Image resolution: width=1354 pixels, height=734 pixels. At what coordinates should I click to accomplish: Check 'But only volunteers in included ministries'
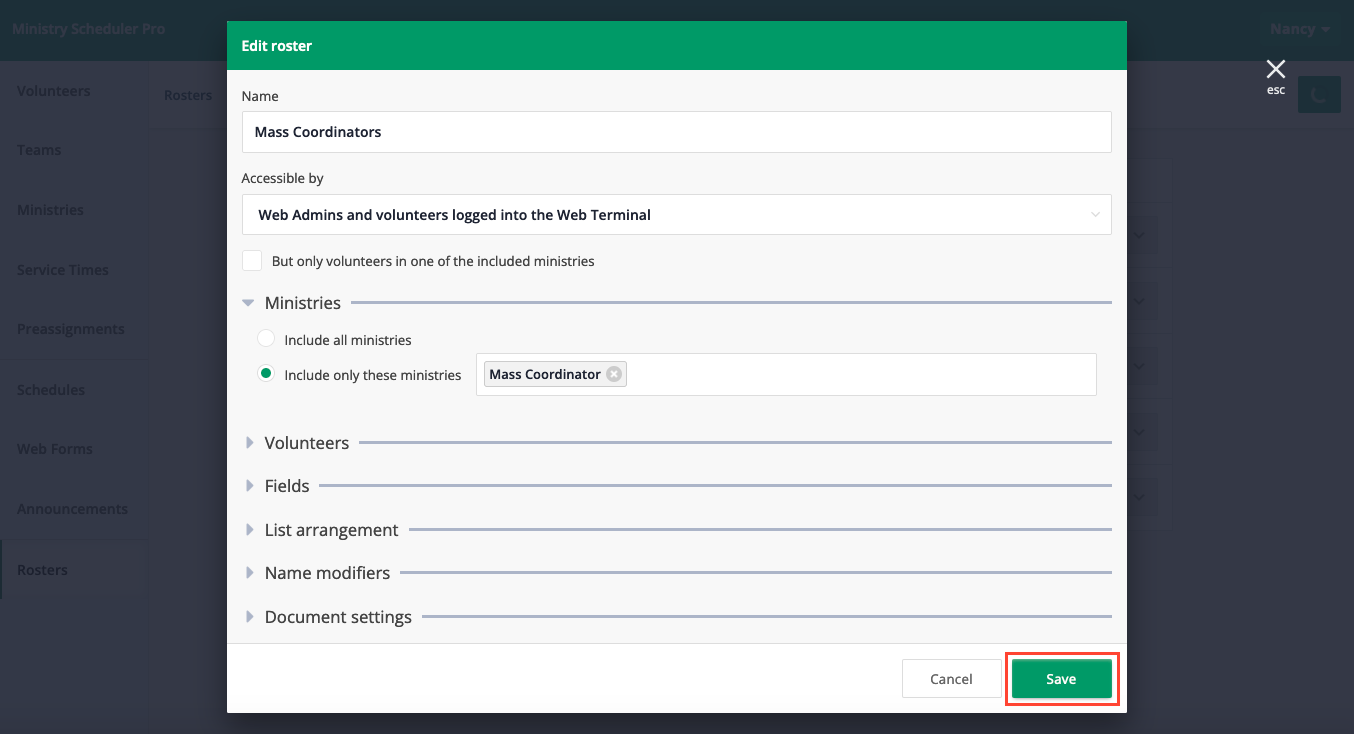click(252, 261)
